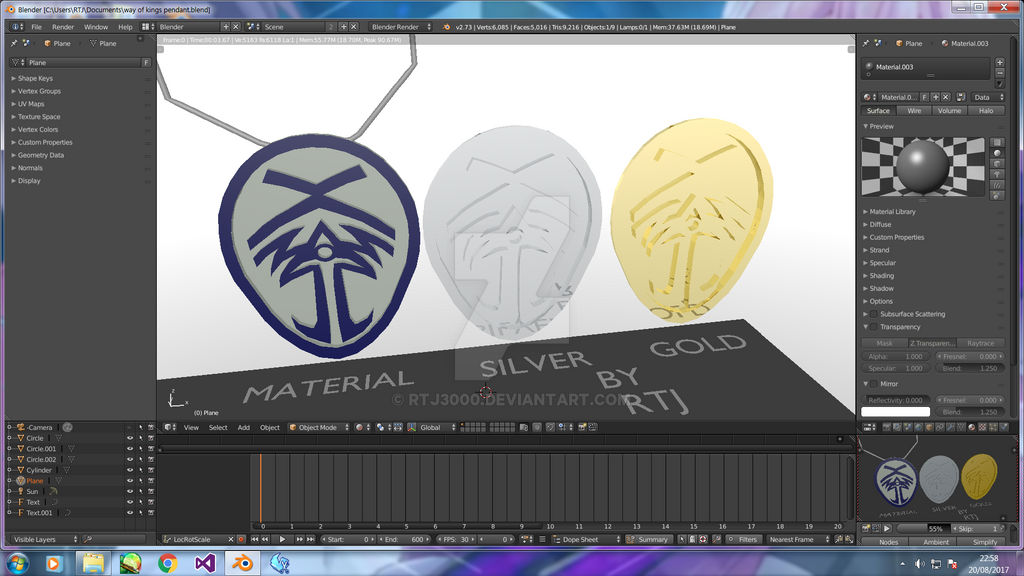Enable the Transparency checkbox

[x=874, y=327]
